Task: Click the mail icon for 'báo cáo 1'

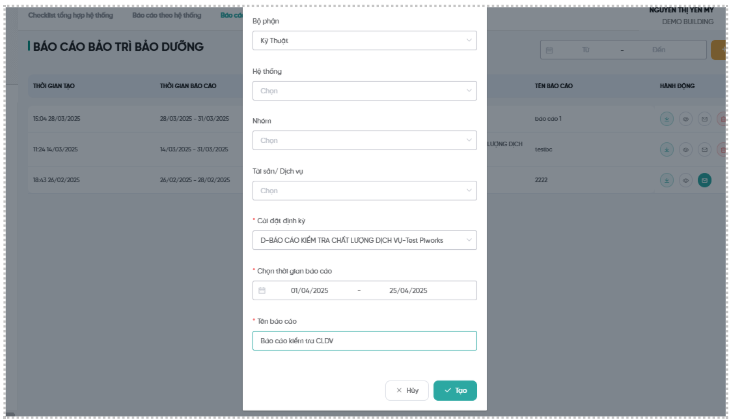Action: (704, 119)
